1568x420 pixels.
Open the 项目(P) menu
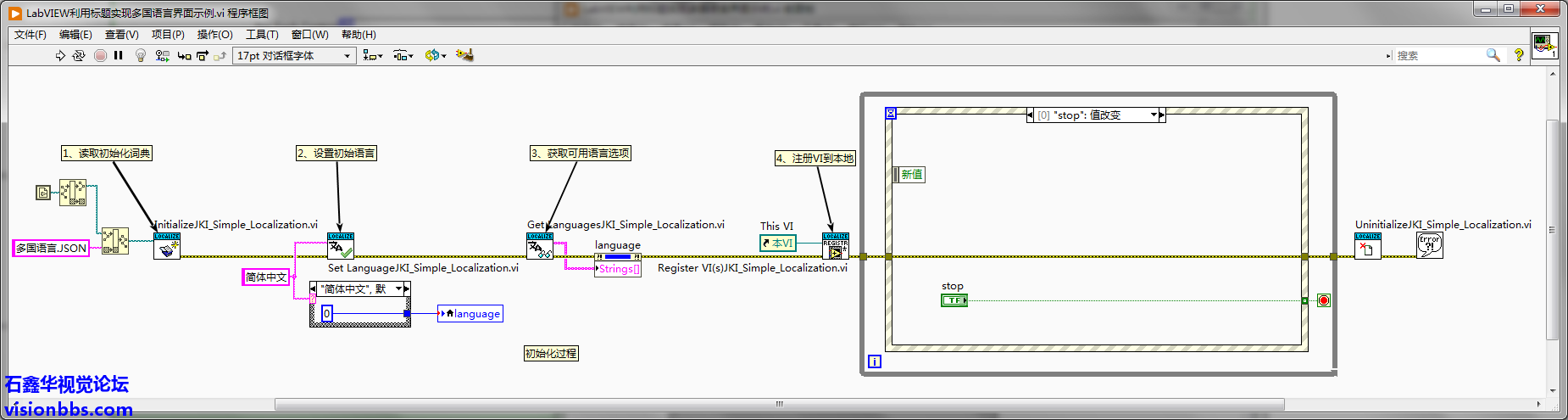click(168, 35)
